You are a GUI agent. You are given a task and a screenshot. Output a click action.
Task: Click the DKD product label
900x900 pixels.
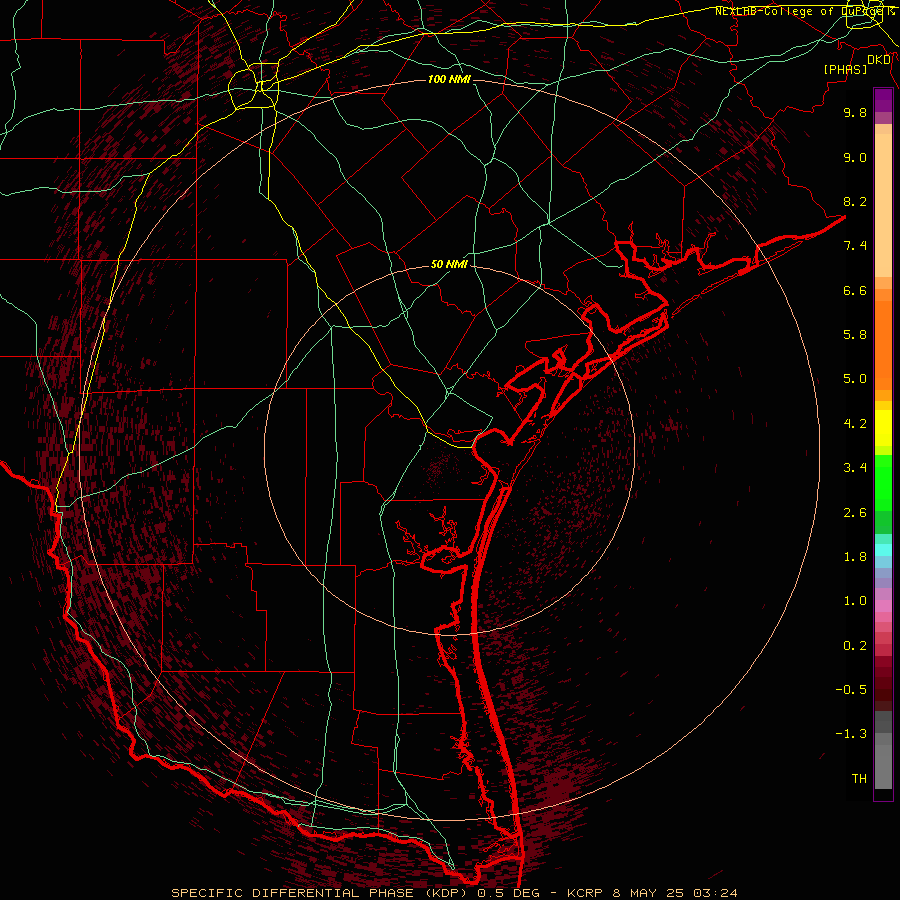point(879,60)
